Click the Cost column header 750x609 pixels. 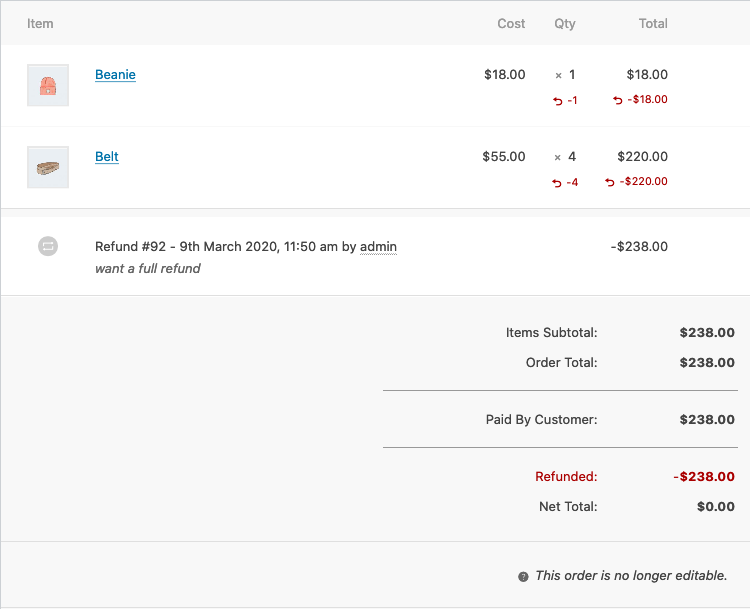(511, 23)
